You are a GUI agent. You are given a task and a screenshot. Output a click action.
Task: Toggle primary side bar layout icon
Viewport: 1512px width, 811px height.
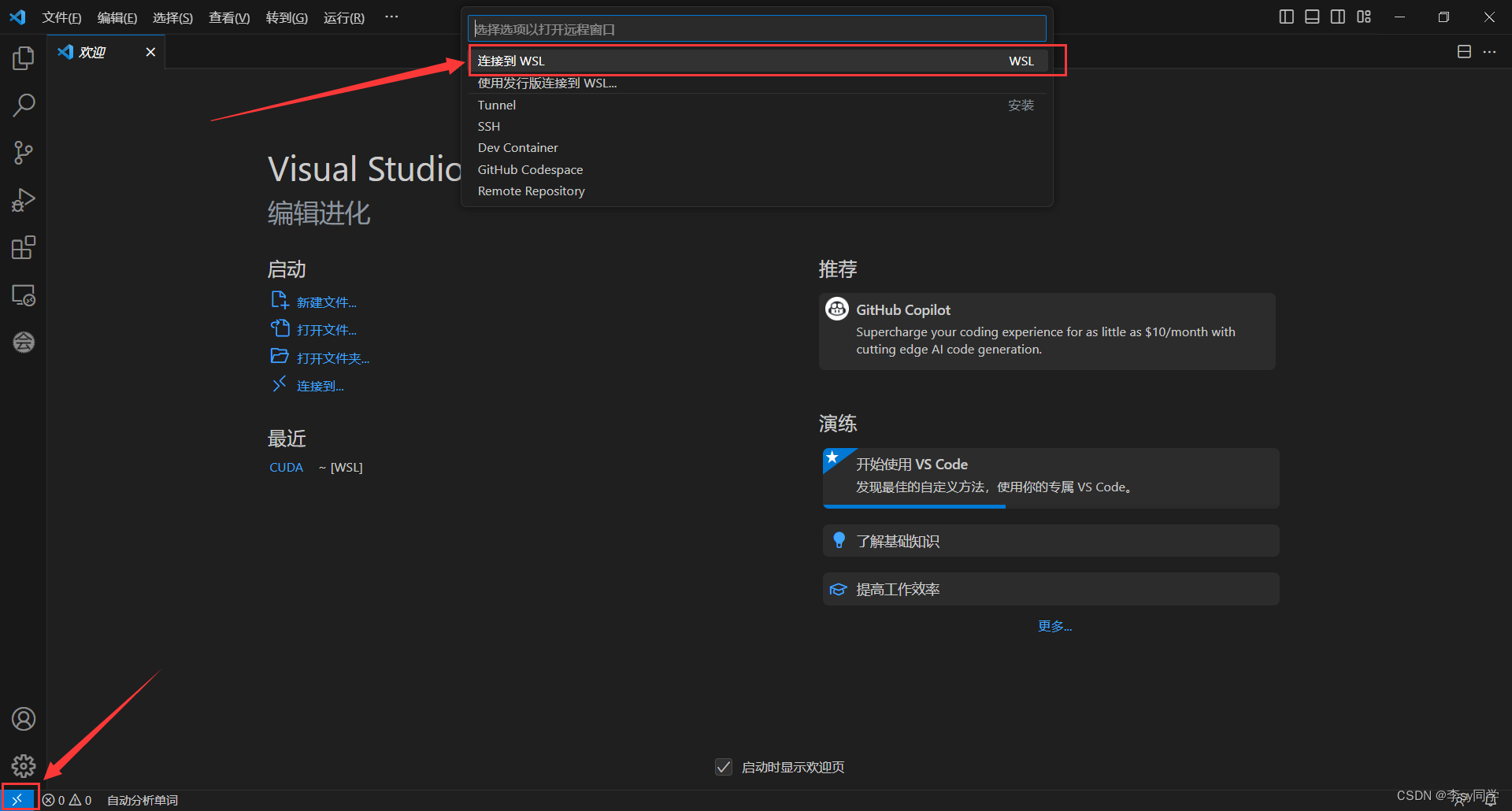click(1286, 17)
